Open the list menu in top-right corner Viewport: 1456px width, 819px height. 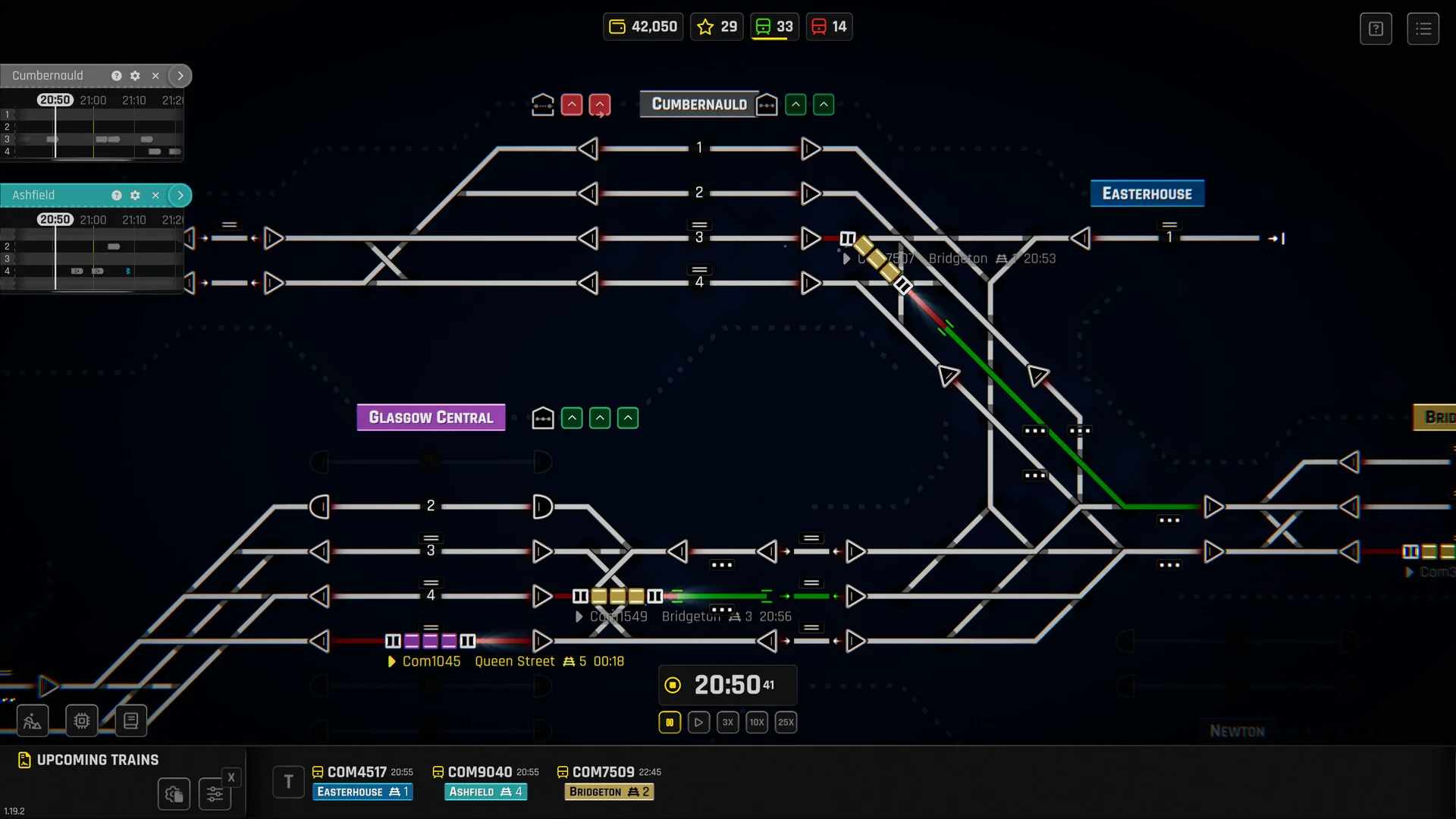pos(1424,28)
